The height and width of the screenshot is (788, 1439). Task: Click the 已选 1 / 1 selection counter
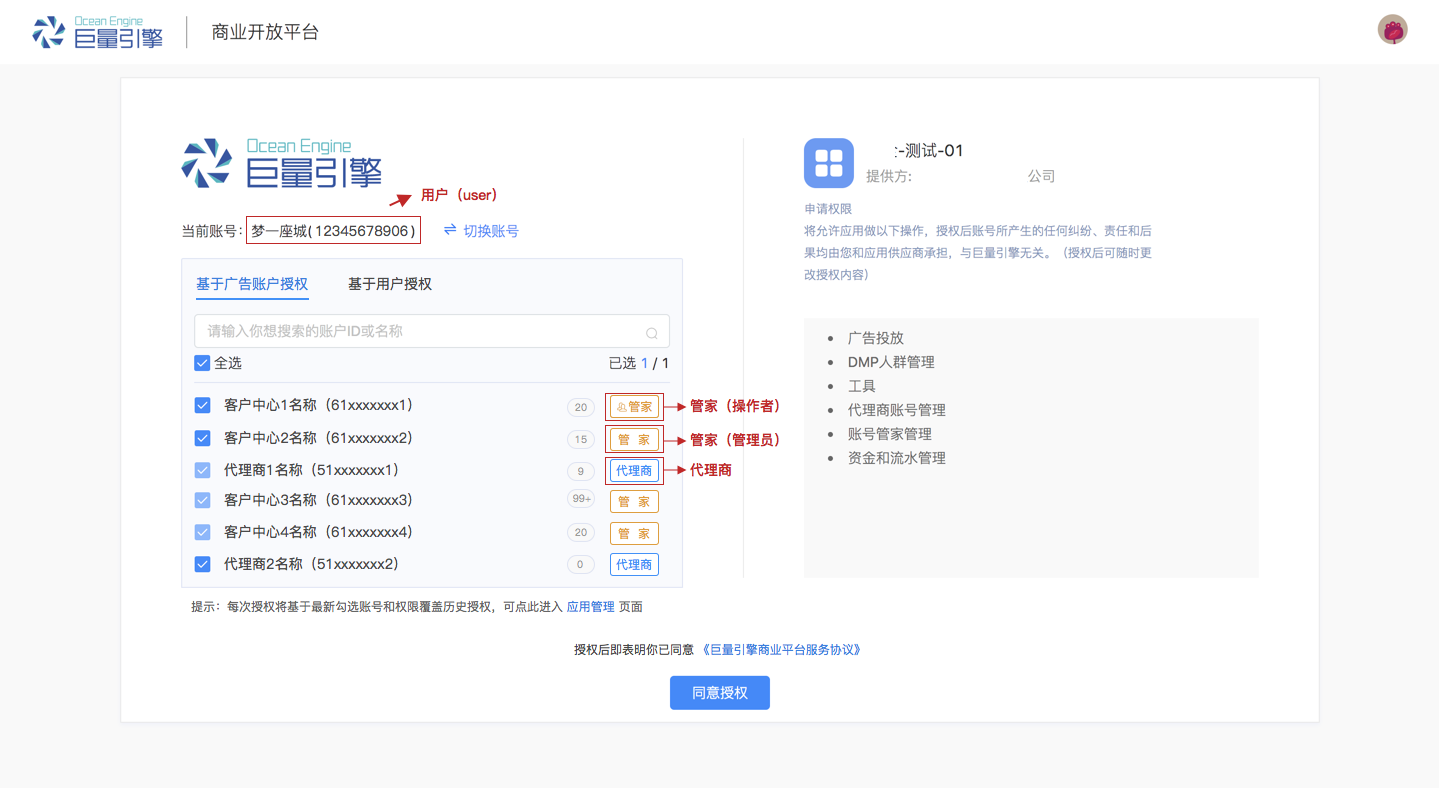[x=639, y=363]
